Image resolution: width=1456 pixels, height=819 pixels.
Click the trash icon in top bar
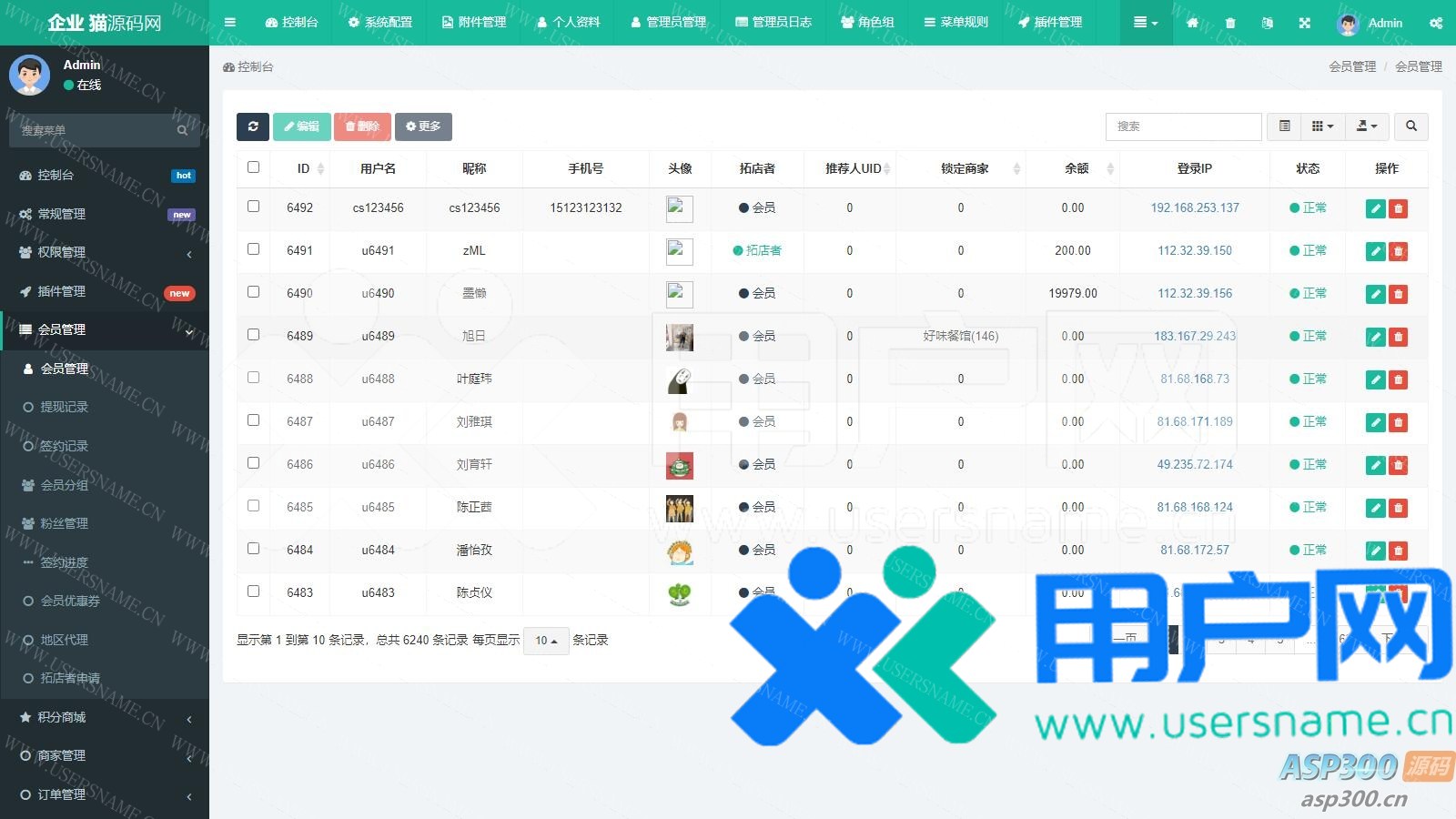coord(1230,23)
